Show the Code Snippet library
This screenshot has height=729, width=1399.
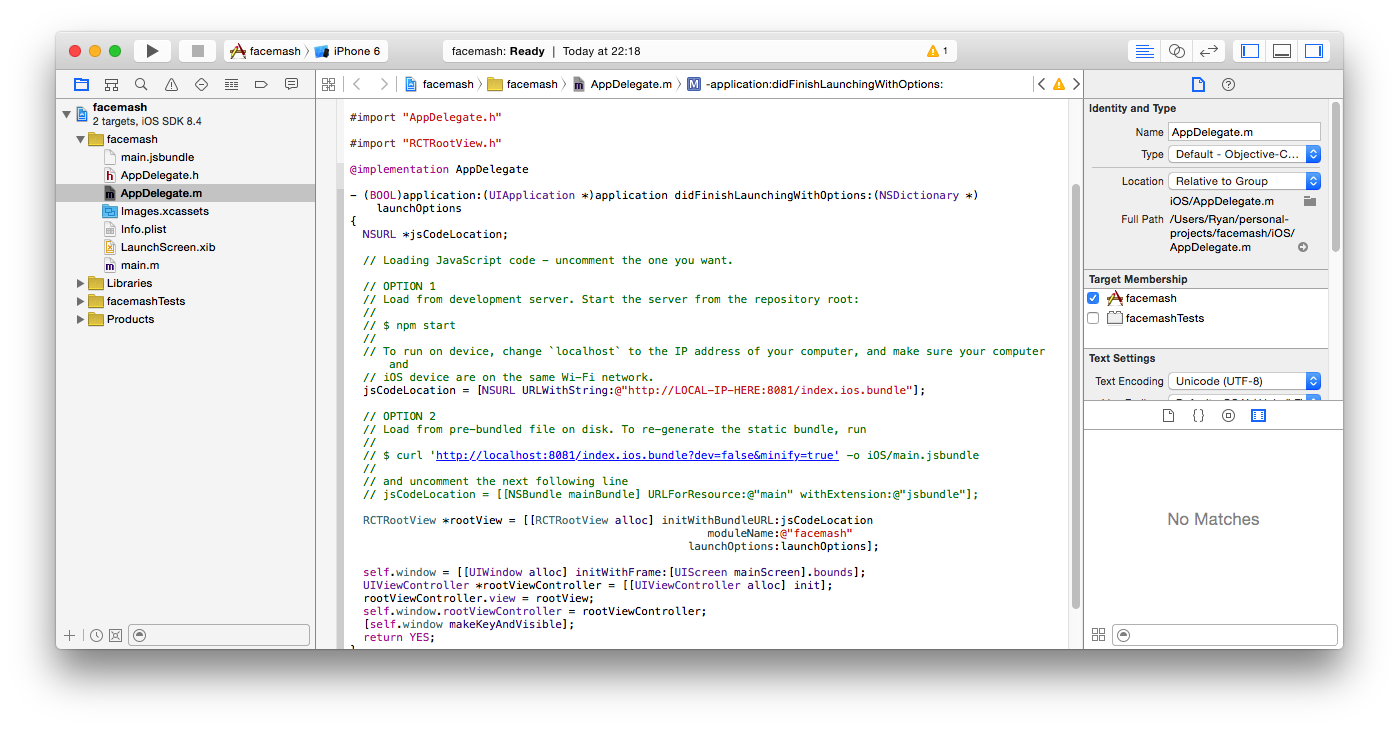coord(1198,415)
